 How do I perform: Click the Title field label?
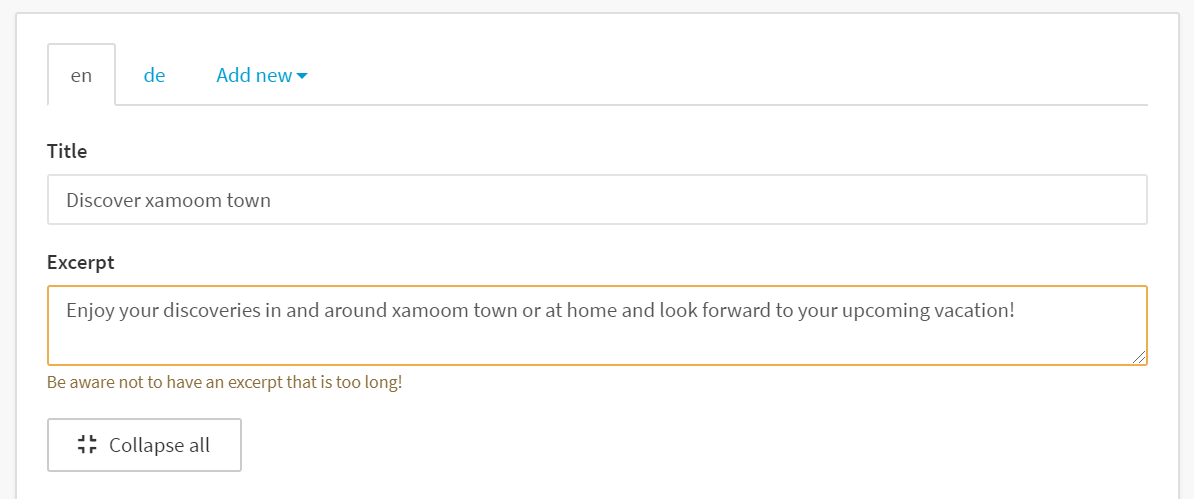(x=67, y=151)
